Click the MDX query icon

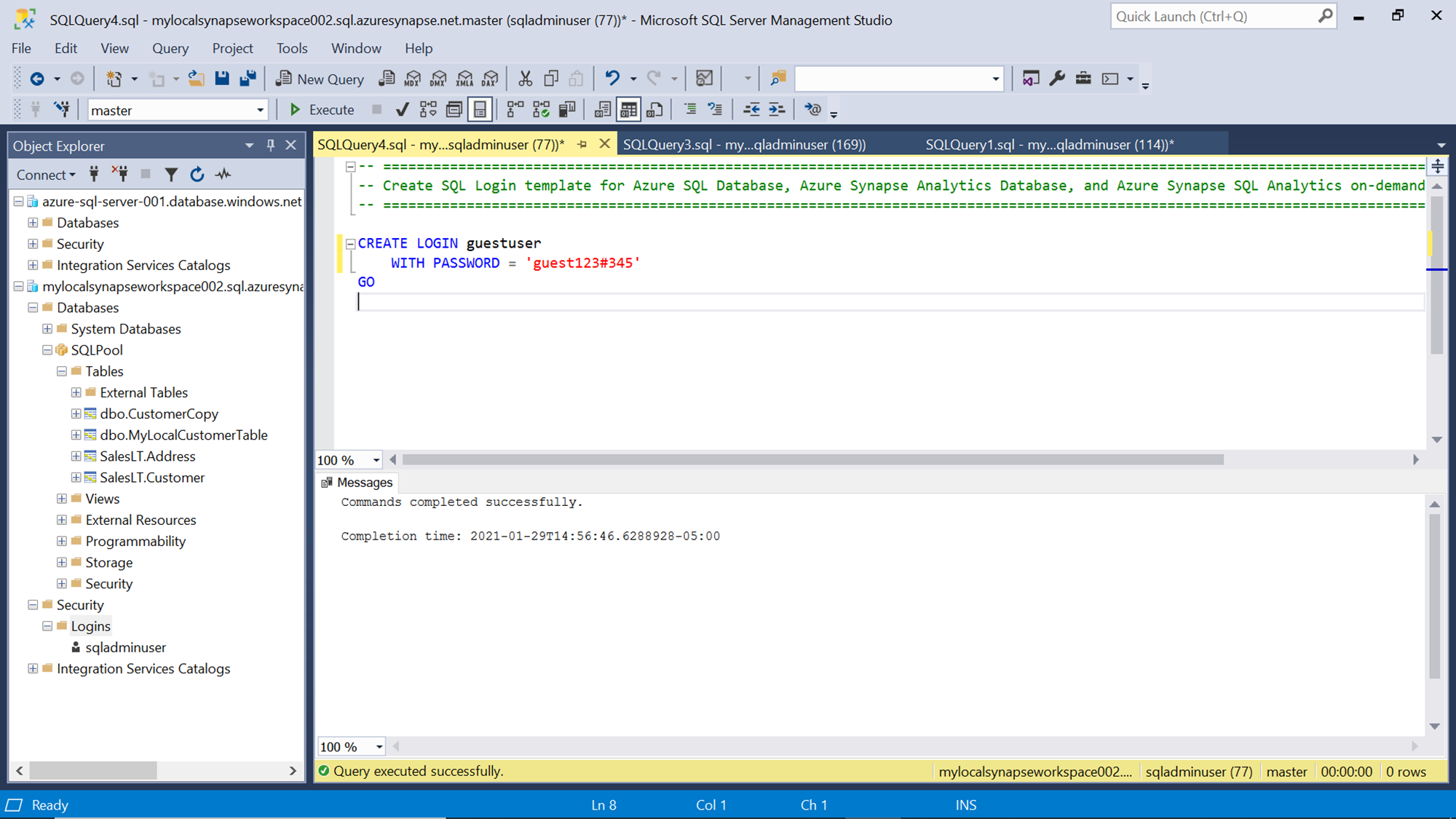[413, 79]
